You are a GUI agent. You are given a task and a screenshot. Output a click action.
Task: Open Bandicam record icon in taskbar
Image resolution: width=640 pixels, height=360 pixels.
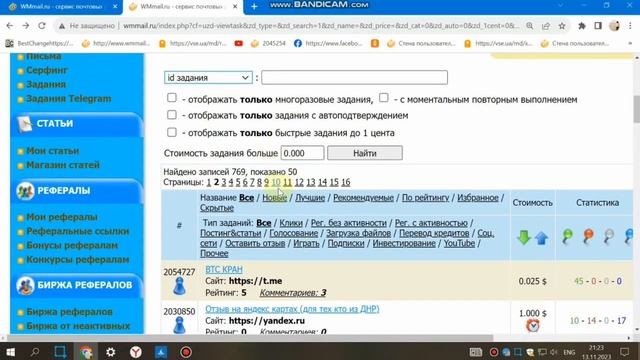click(x=186, y=352)
